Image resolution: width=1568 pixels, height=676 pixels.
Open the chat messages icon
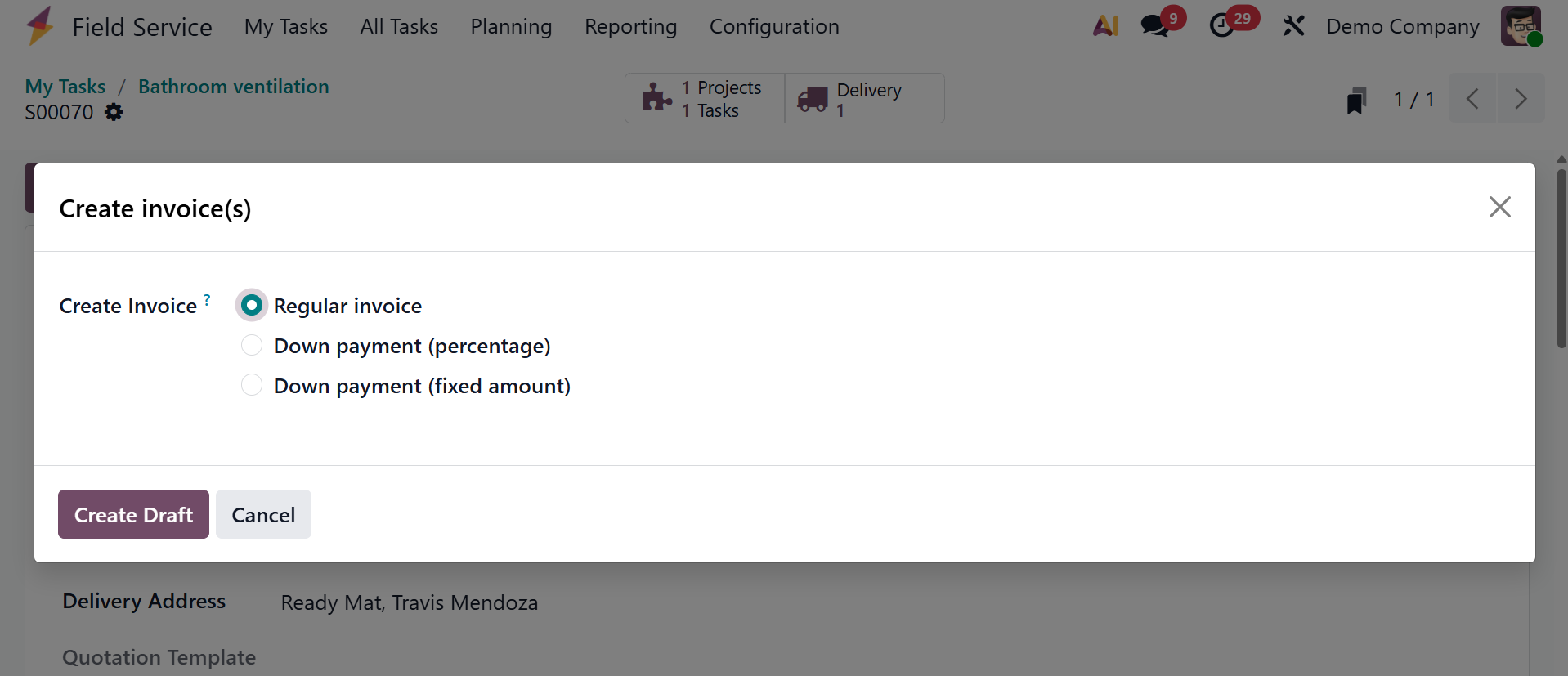[x=1155, y=26]
